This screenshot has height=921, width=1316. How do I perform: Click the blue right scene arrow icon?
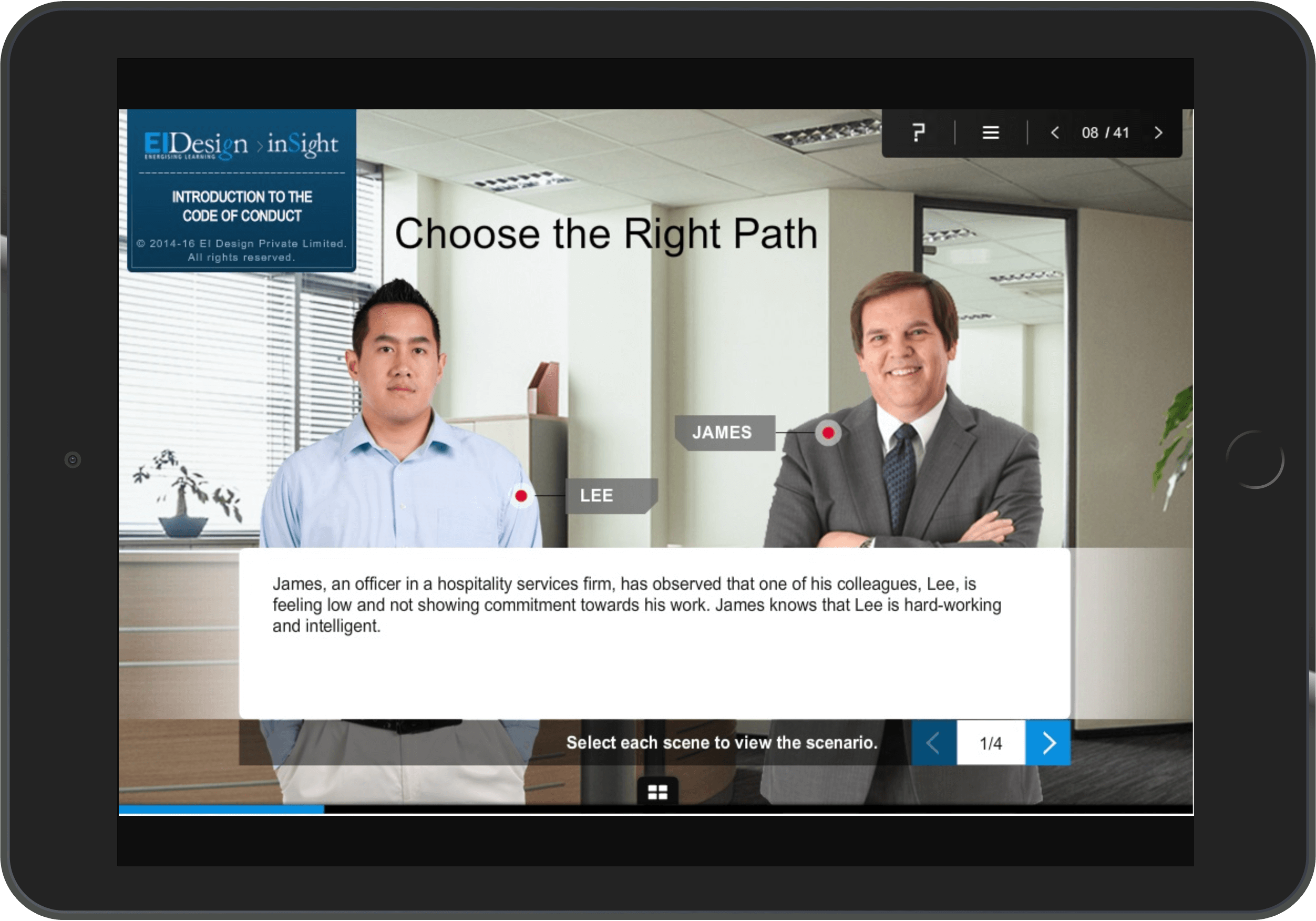tap(1048, 742)
